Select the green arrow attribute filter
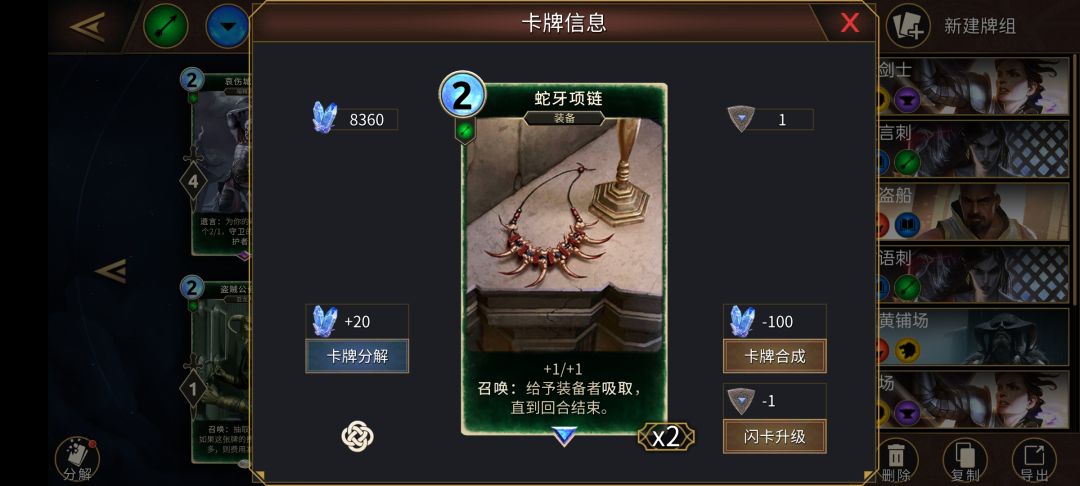1080x486 pixels. (x=165, y=26)
